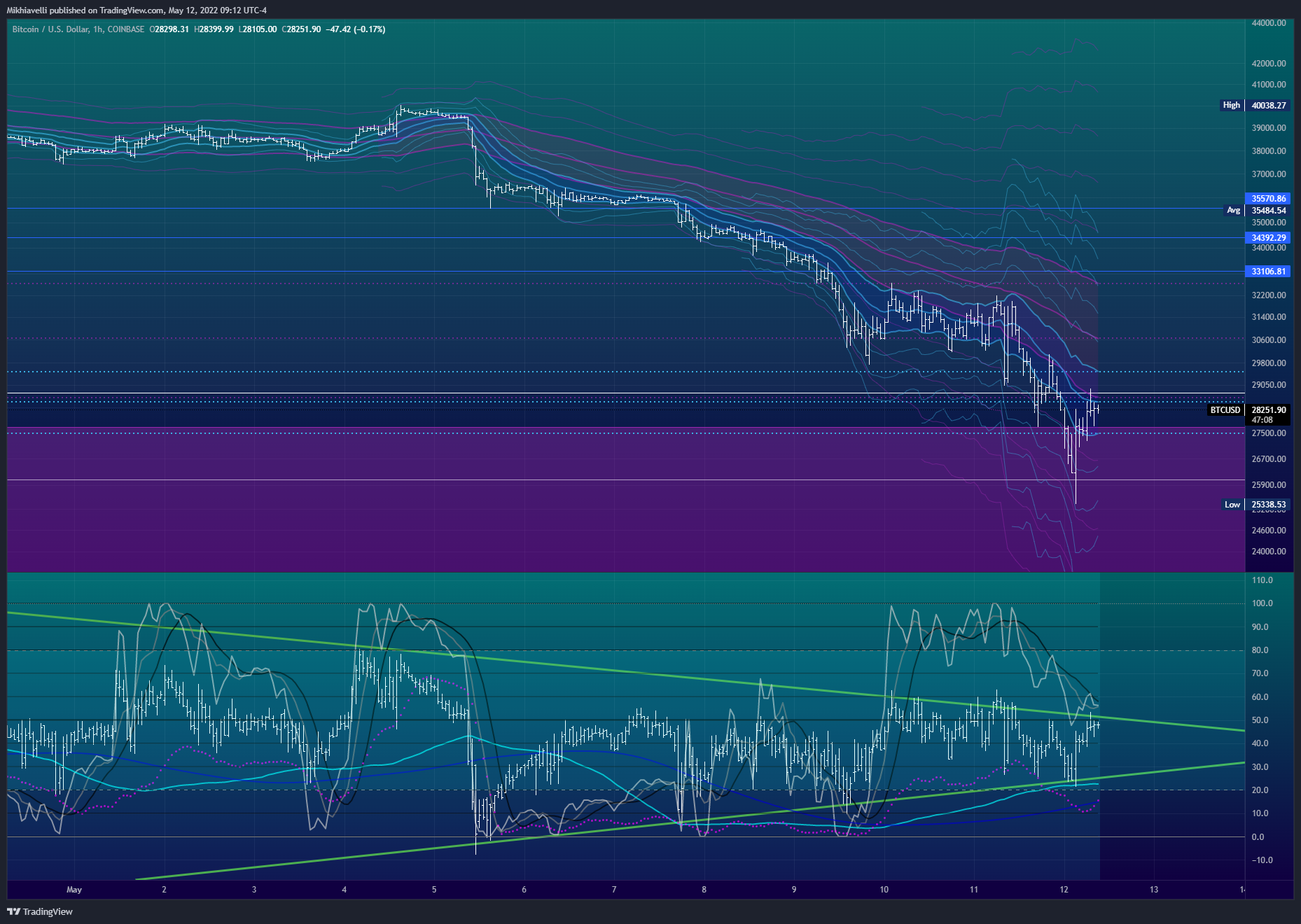
Task: Click the blue 33106.81 price level label
Action: 1269,272
